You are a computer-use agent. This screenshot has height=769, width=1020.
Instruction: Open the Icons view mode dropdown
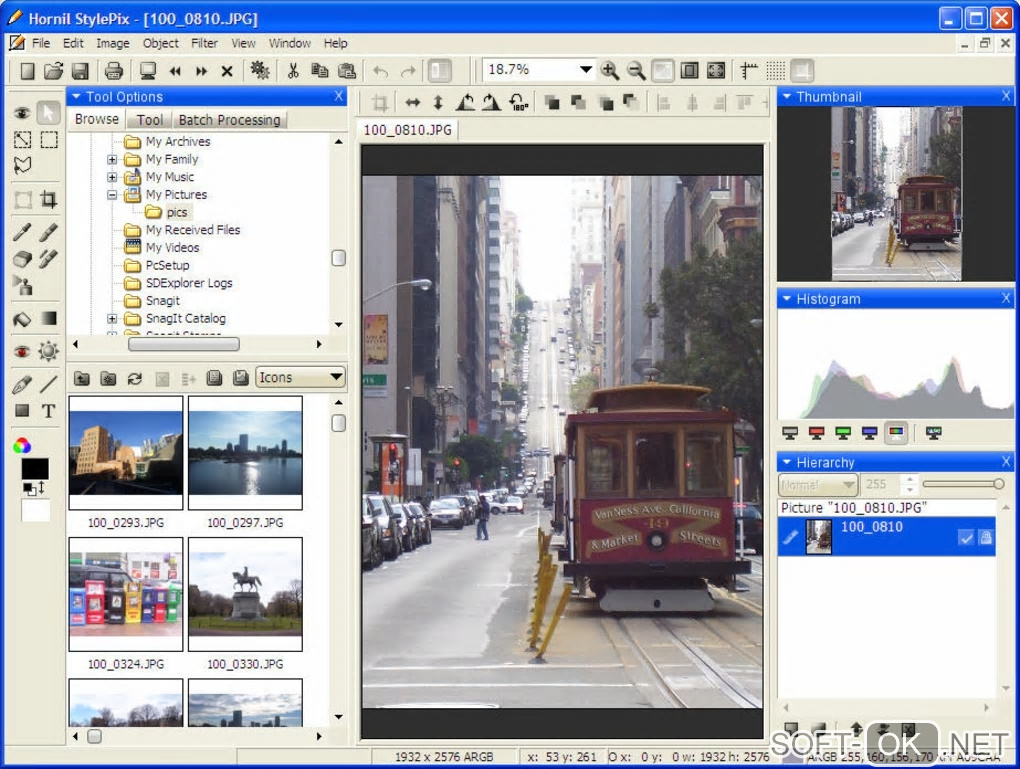[x=336, y=377]
